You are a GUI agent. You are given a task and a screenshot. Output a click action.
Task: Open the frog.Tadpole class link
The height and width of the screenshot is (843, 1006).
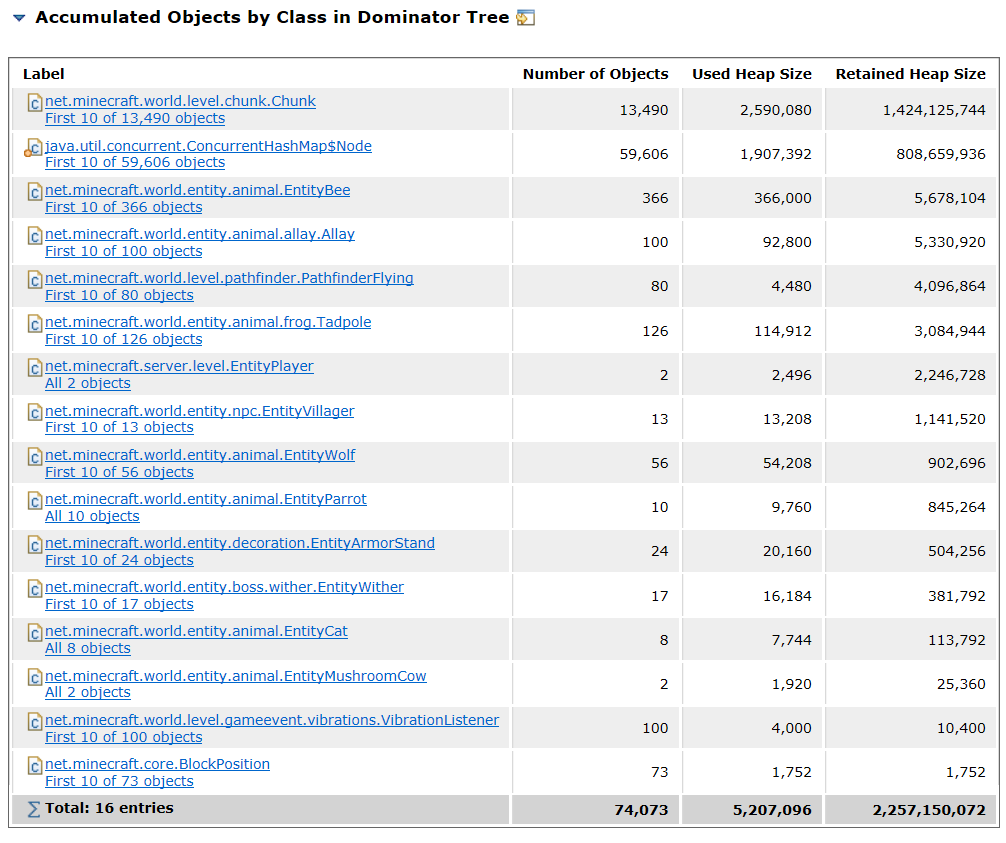pyautogui.click(x=208, y=322)
